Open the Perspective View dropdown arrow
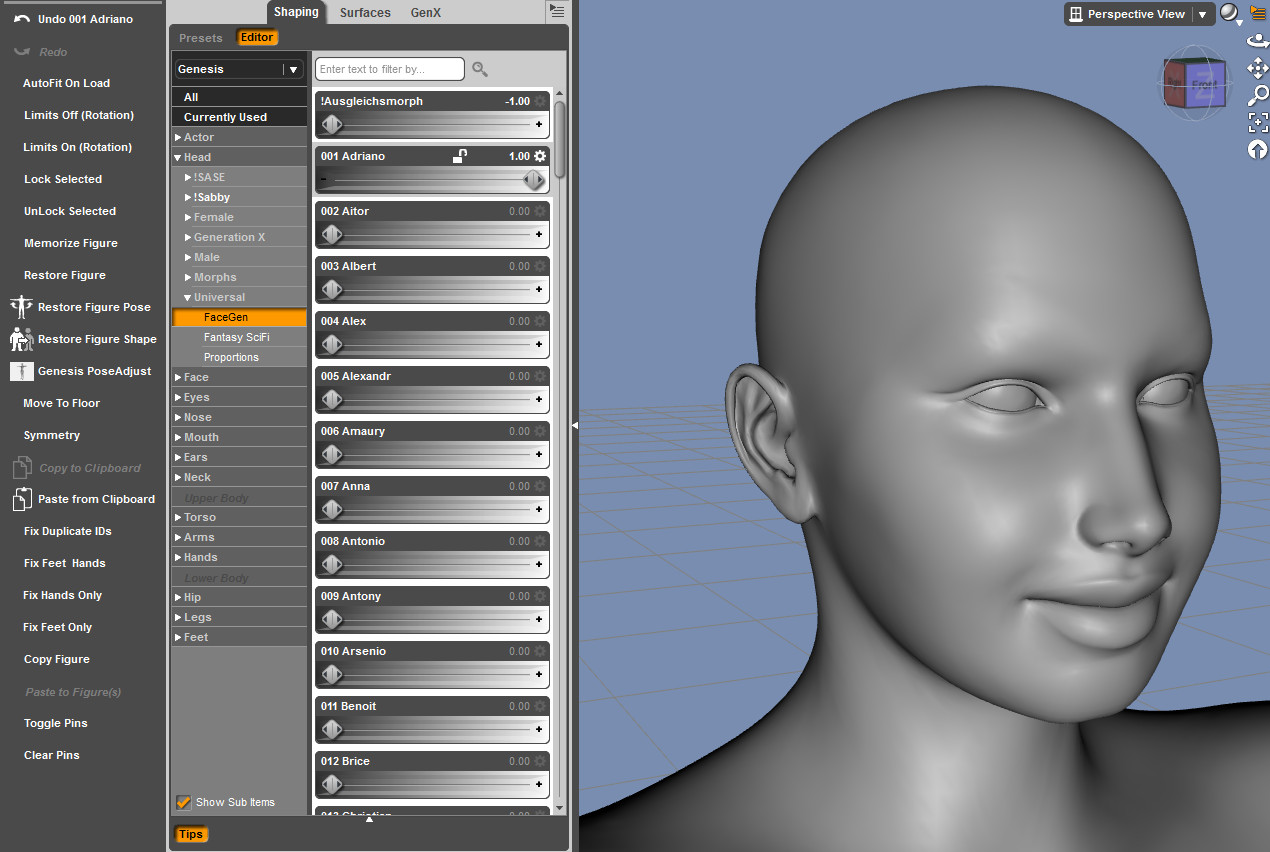 (x=1202, y=15)
